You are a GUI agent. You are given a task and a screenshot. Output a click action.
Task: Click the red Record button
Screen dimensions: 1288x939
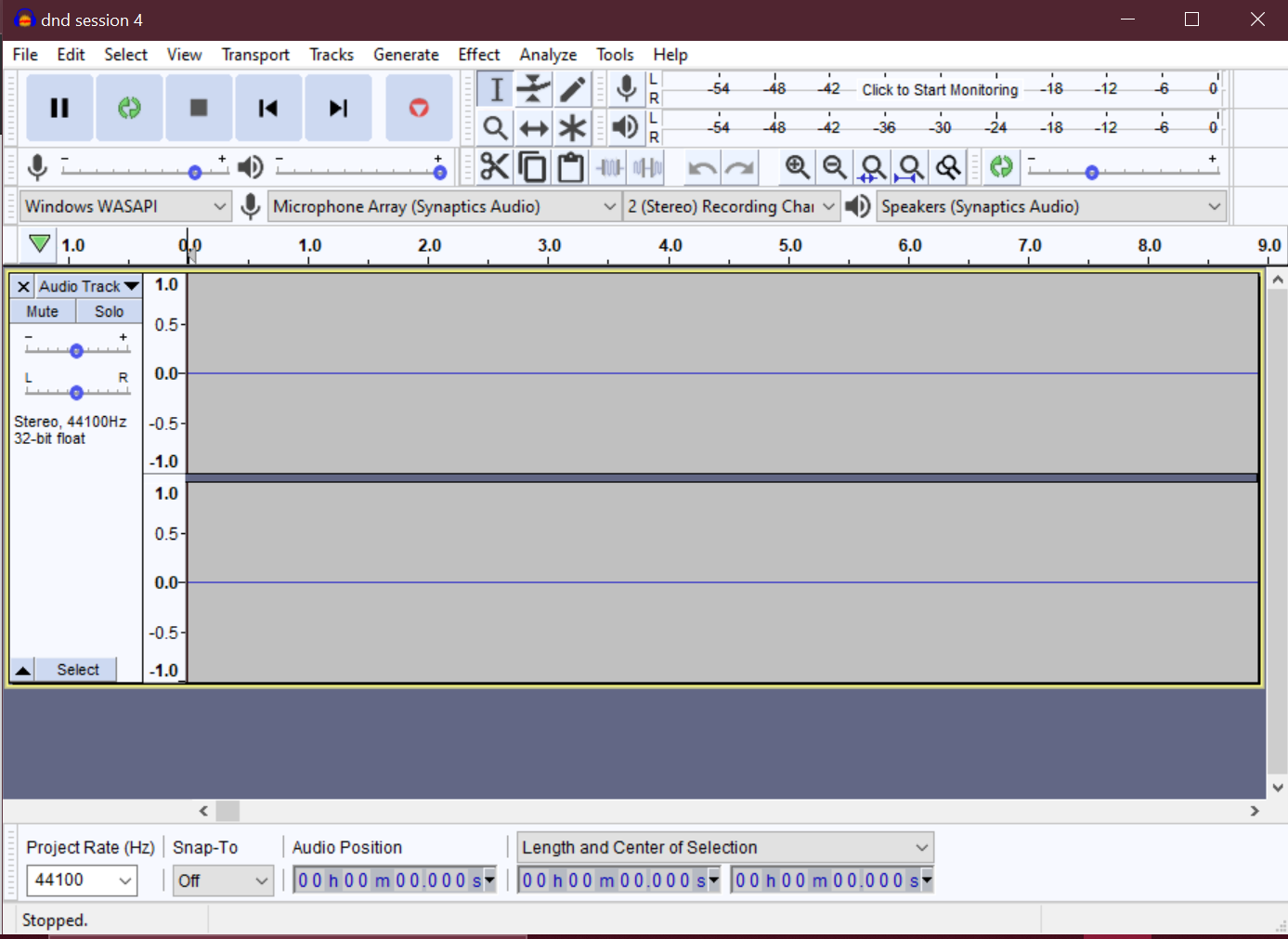coord(419,108)
